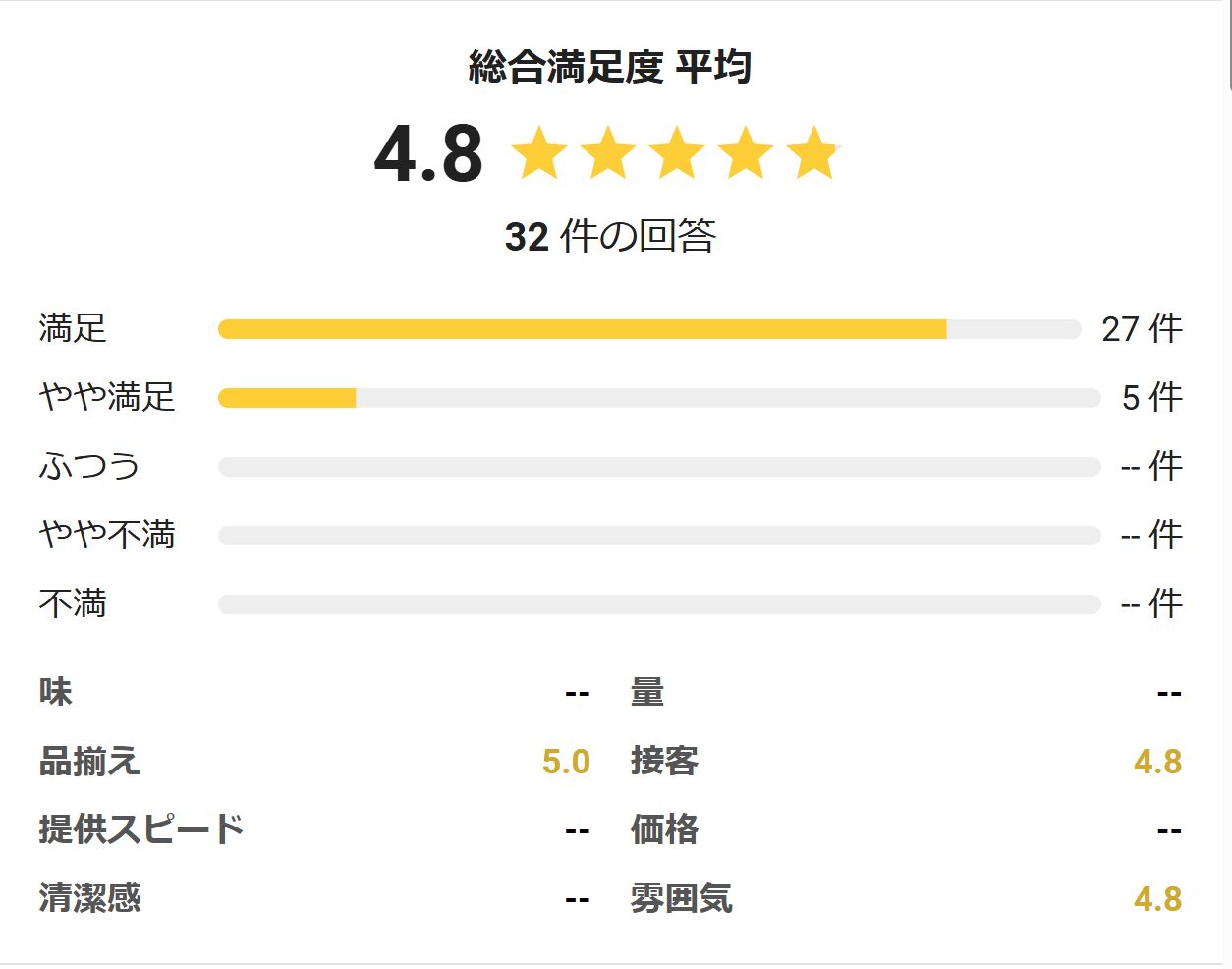
Task: Click the 5 件 count label
Action: [1152, 398]
